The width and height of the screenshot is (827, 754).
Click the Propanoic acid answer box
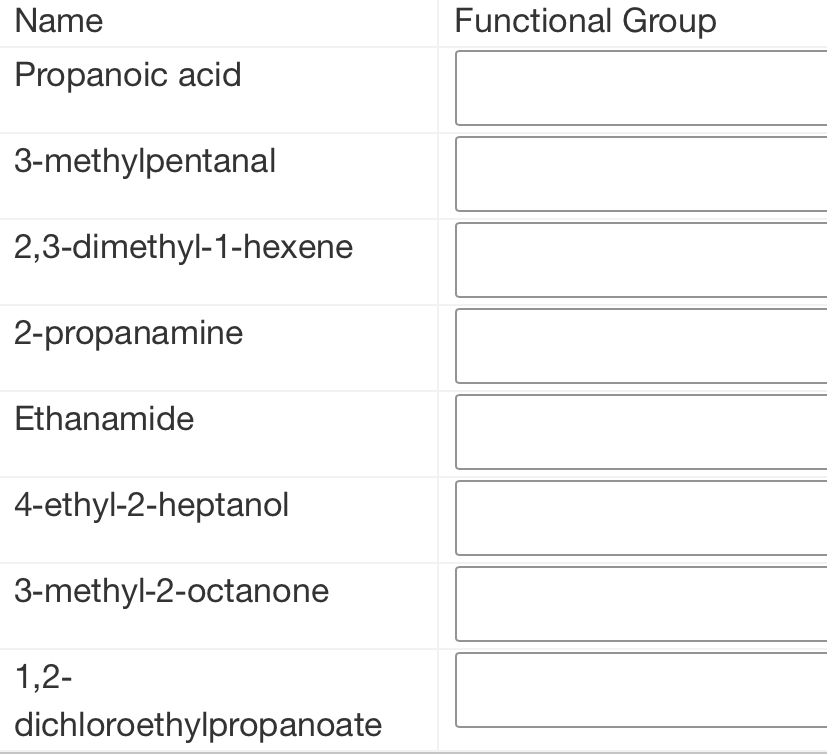coord(640,88)
